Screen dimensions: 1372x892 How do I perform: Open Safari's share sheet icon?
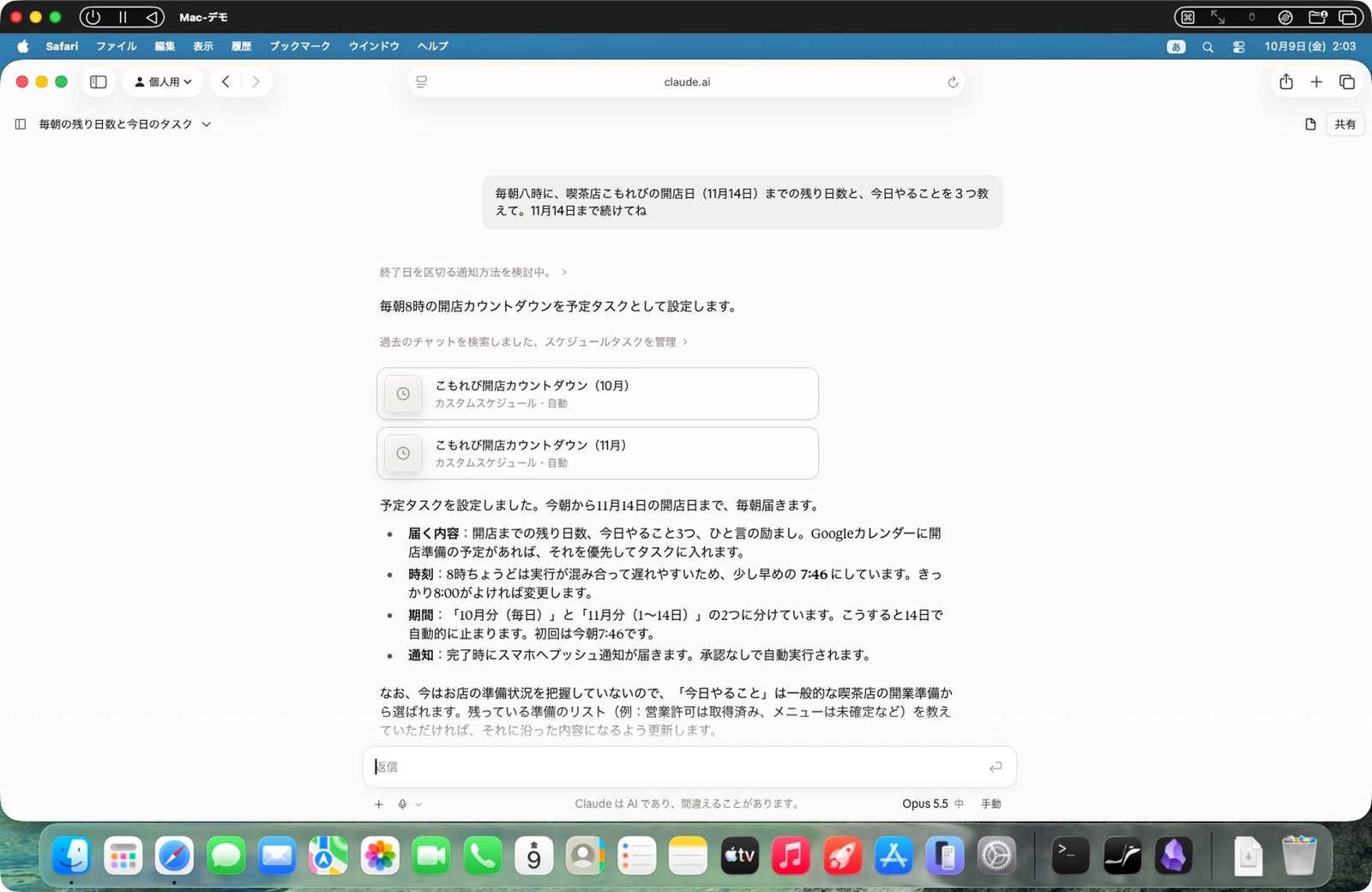(1286, 81)
